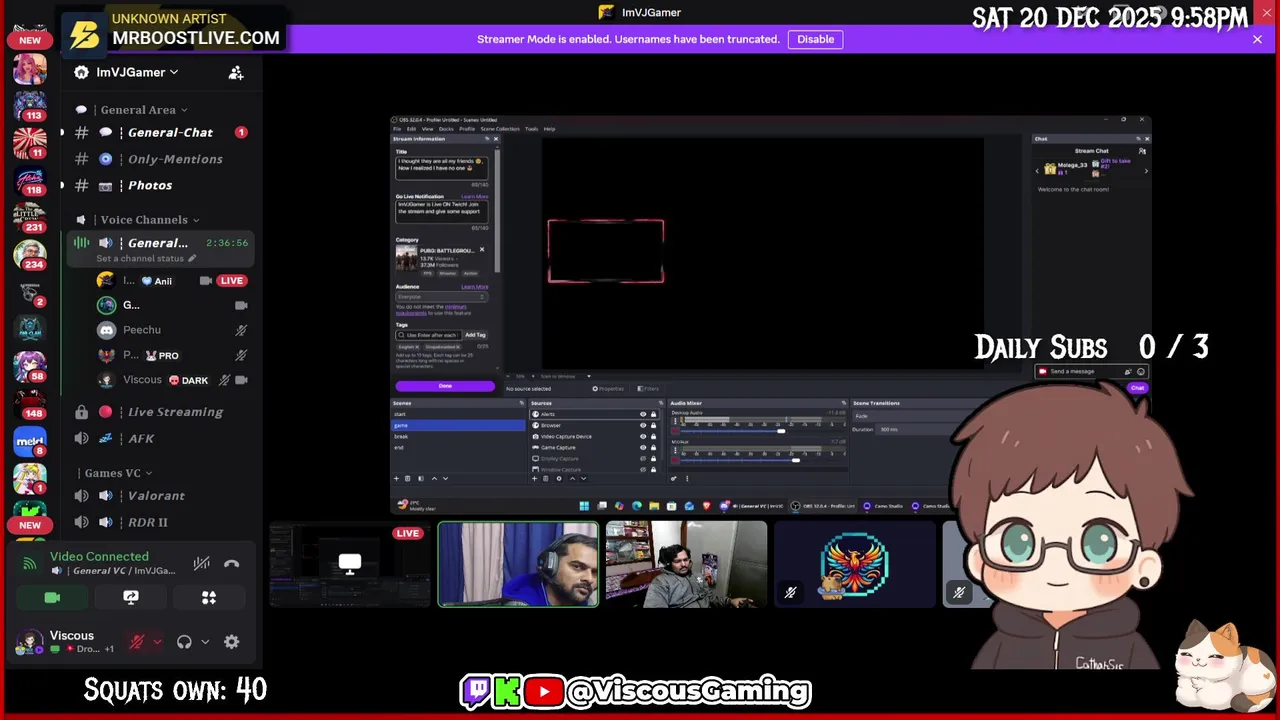The image size is (1280, 720).
Task: Select the user with the PRO tag
Action: click(x=172, y=355)
